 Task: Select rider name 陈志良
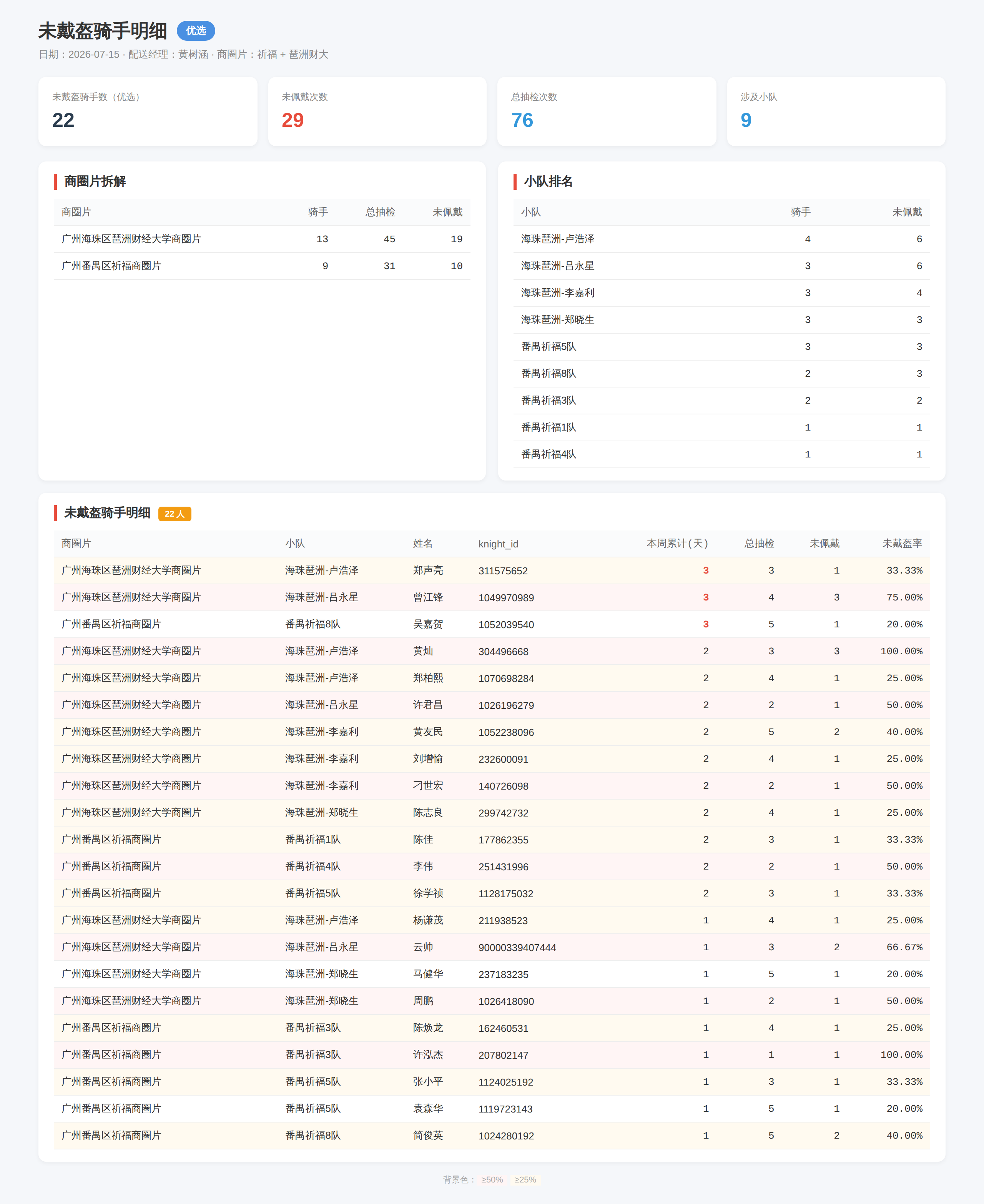pos(428,813)
